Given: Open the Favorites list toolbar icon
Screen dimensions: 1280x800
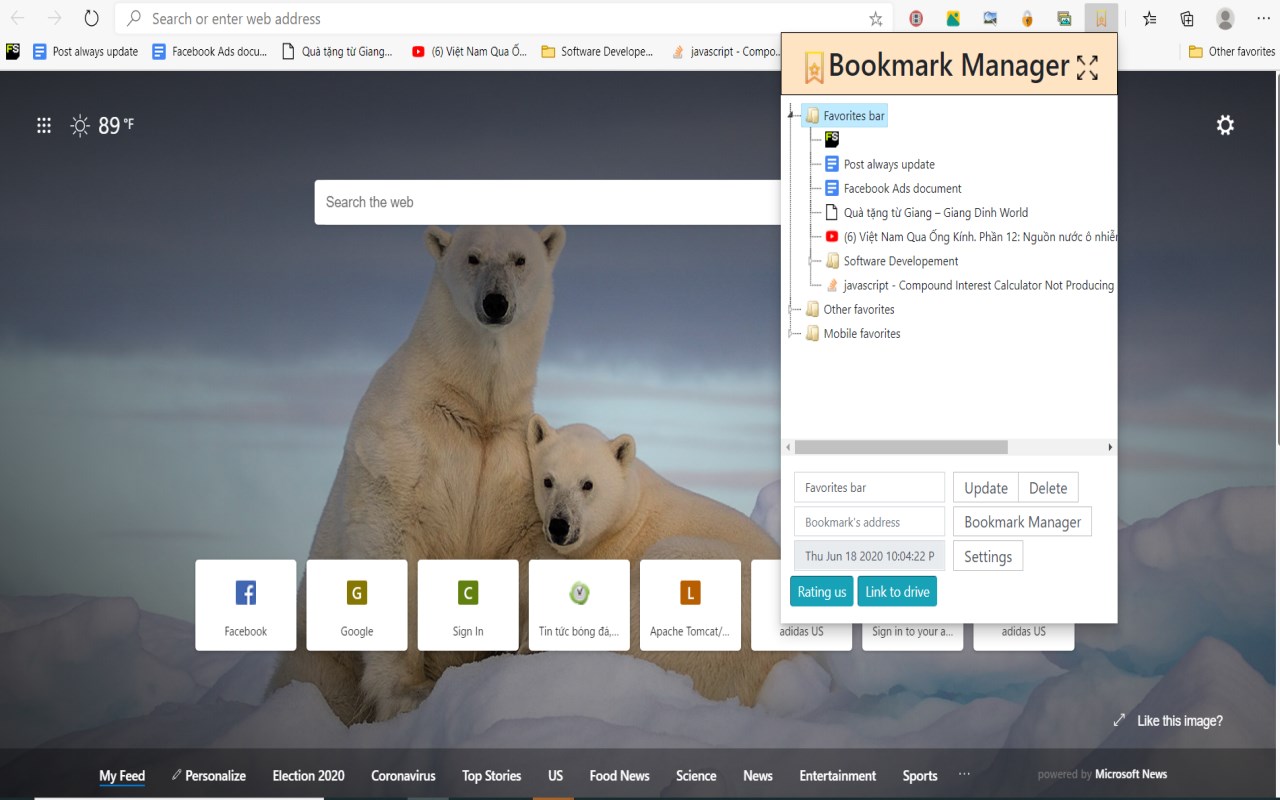Looking at the screenshot, I should [1150, 18].
